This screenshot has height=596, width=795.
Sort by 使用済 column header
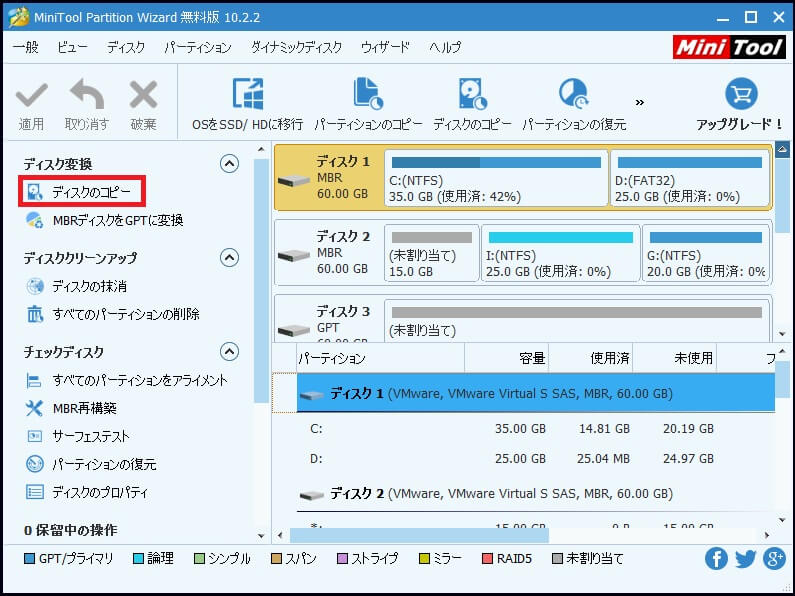click(x=591, y=358)
